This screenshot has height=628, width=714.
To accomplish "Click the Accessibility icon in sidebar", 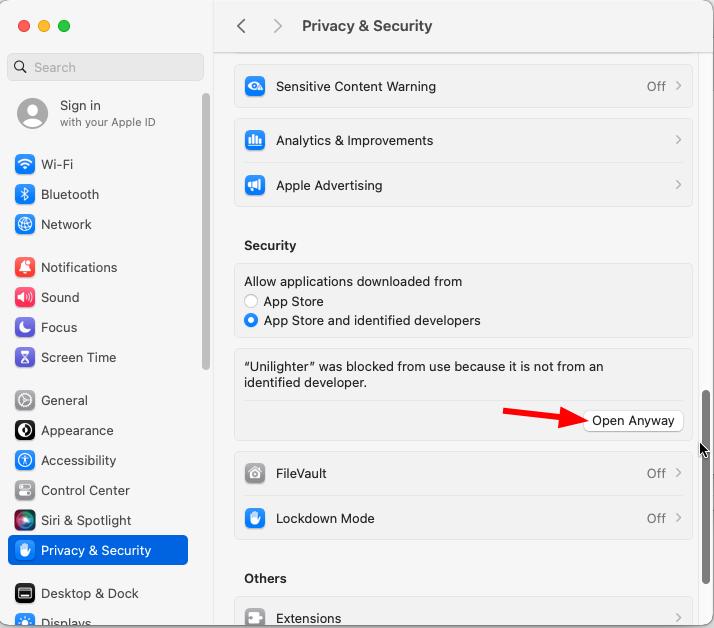I will click(25, 460).
